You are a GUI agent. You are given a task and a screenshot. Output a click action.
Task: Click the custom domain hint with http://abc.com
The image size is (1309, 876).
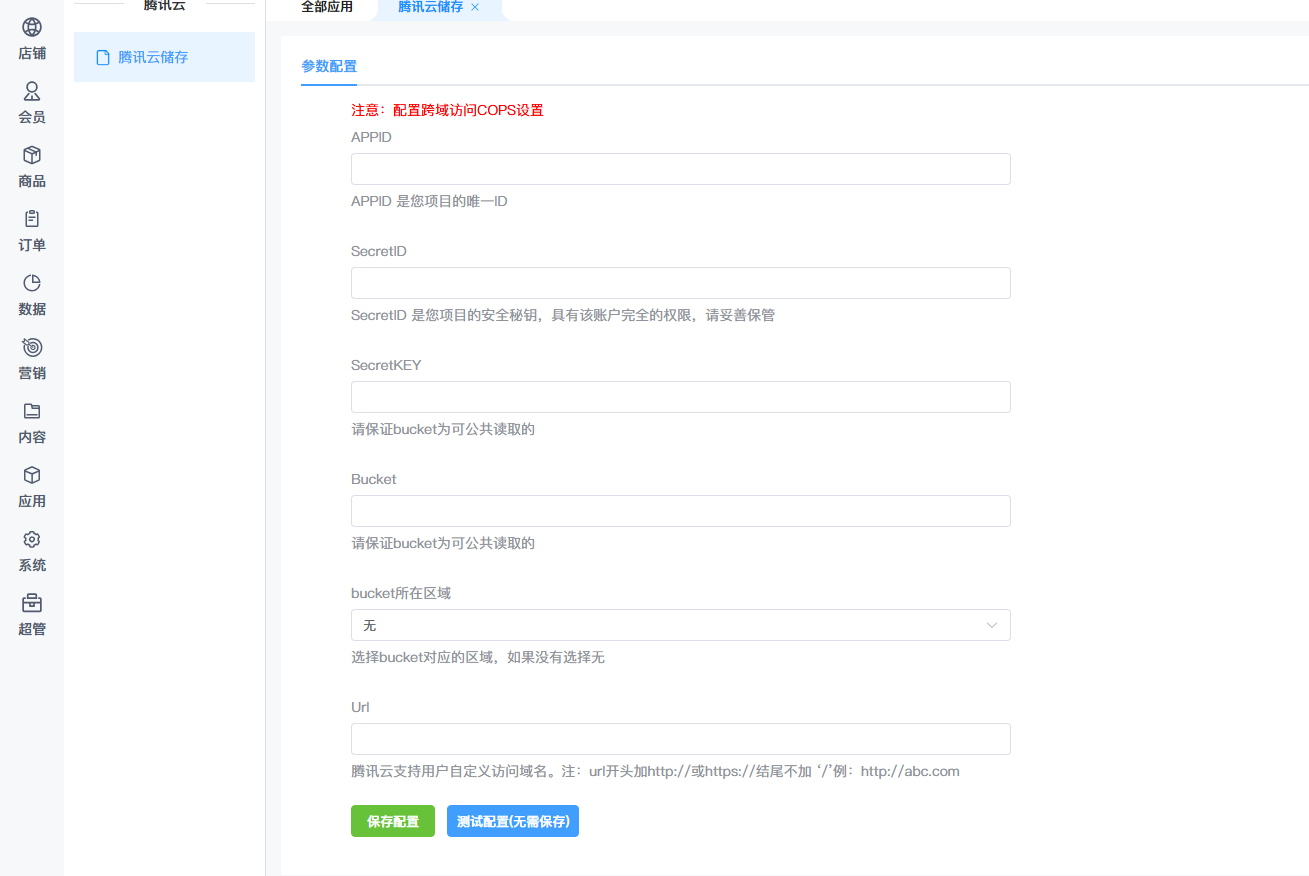click(655, 771)
